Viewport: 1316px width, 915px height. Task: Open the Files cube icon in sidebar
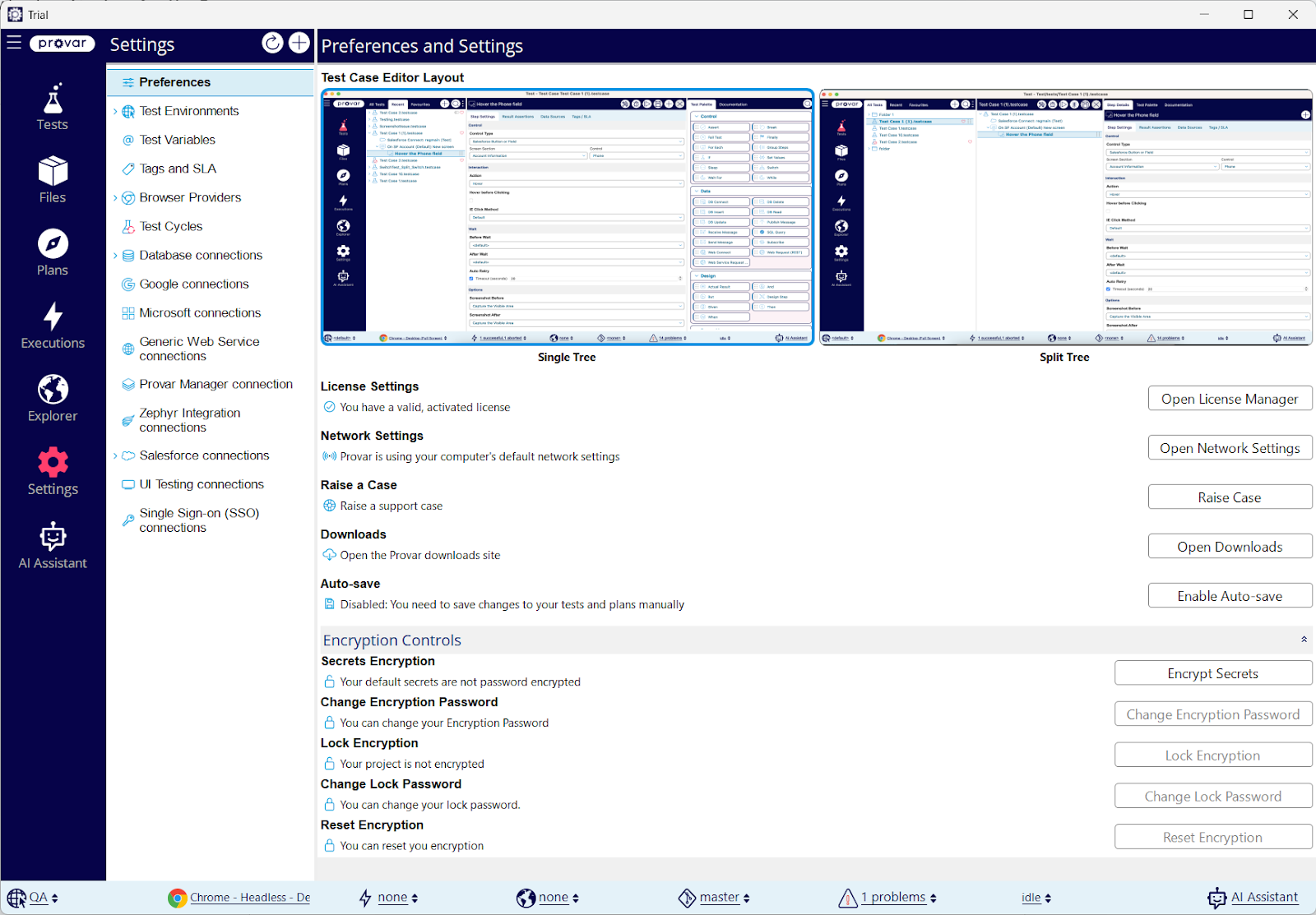tap(53, 171)
